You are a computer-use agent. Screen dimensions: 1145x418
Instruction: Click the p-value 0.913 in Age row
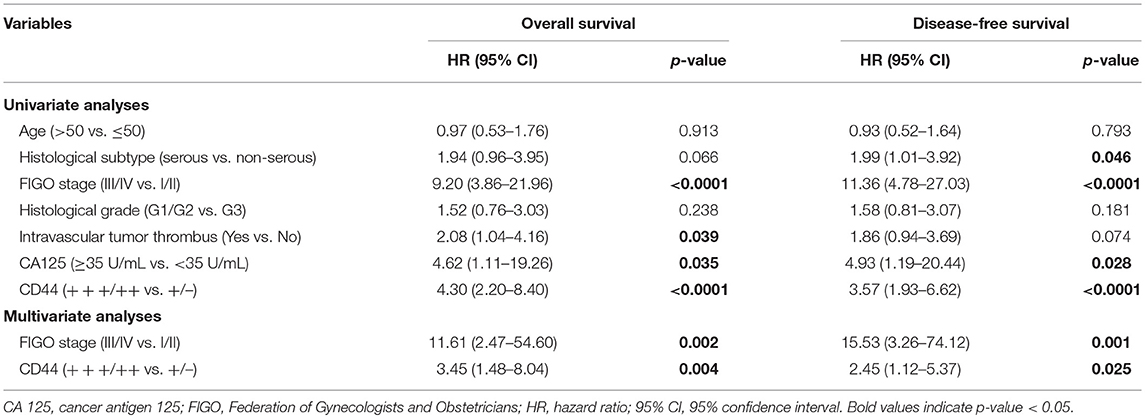706,129
